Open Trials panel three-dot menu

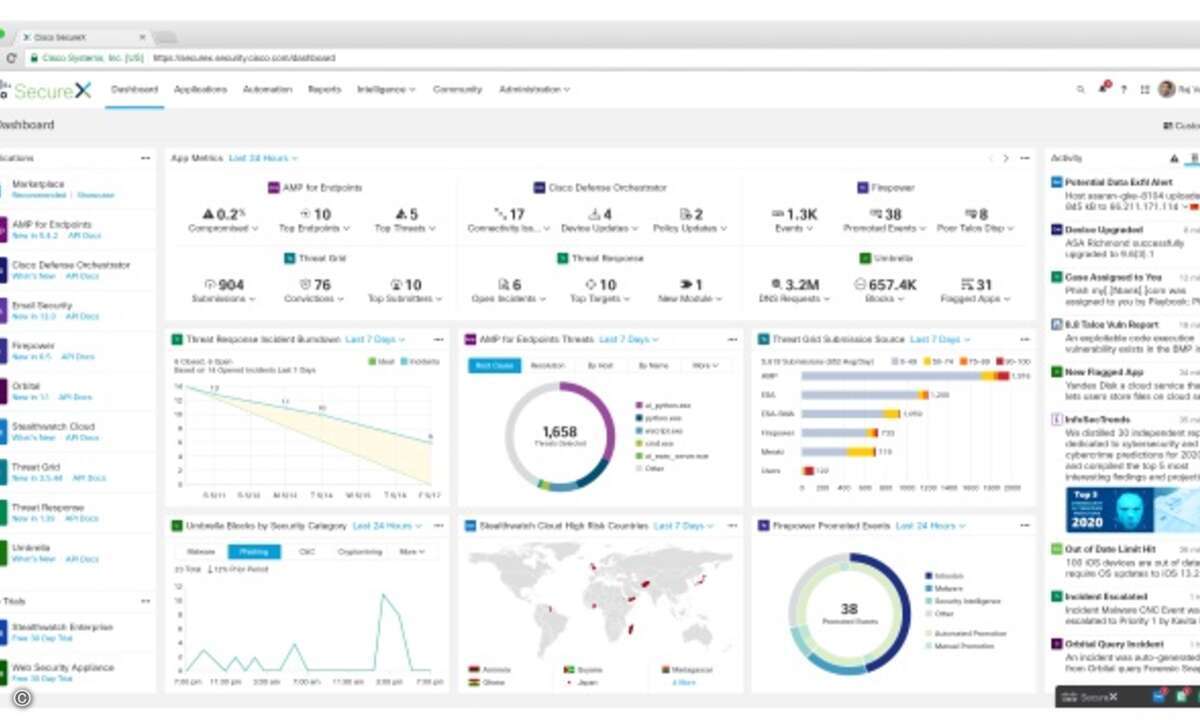click(x=145, y=601)
